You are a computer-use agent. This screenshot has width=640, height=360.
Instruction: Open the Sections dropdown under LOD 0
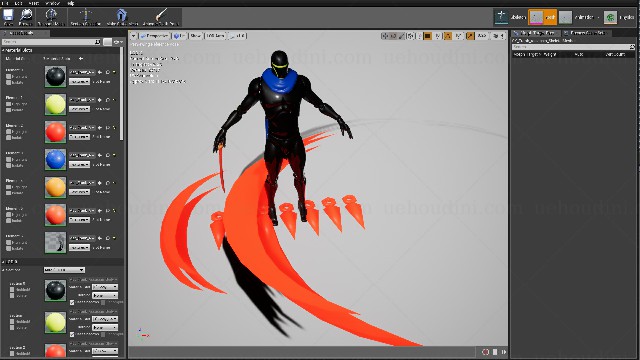[x=64, y=270]
